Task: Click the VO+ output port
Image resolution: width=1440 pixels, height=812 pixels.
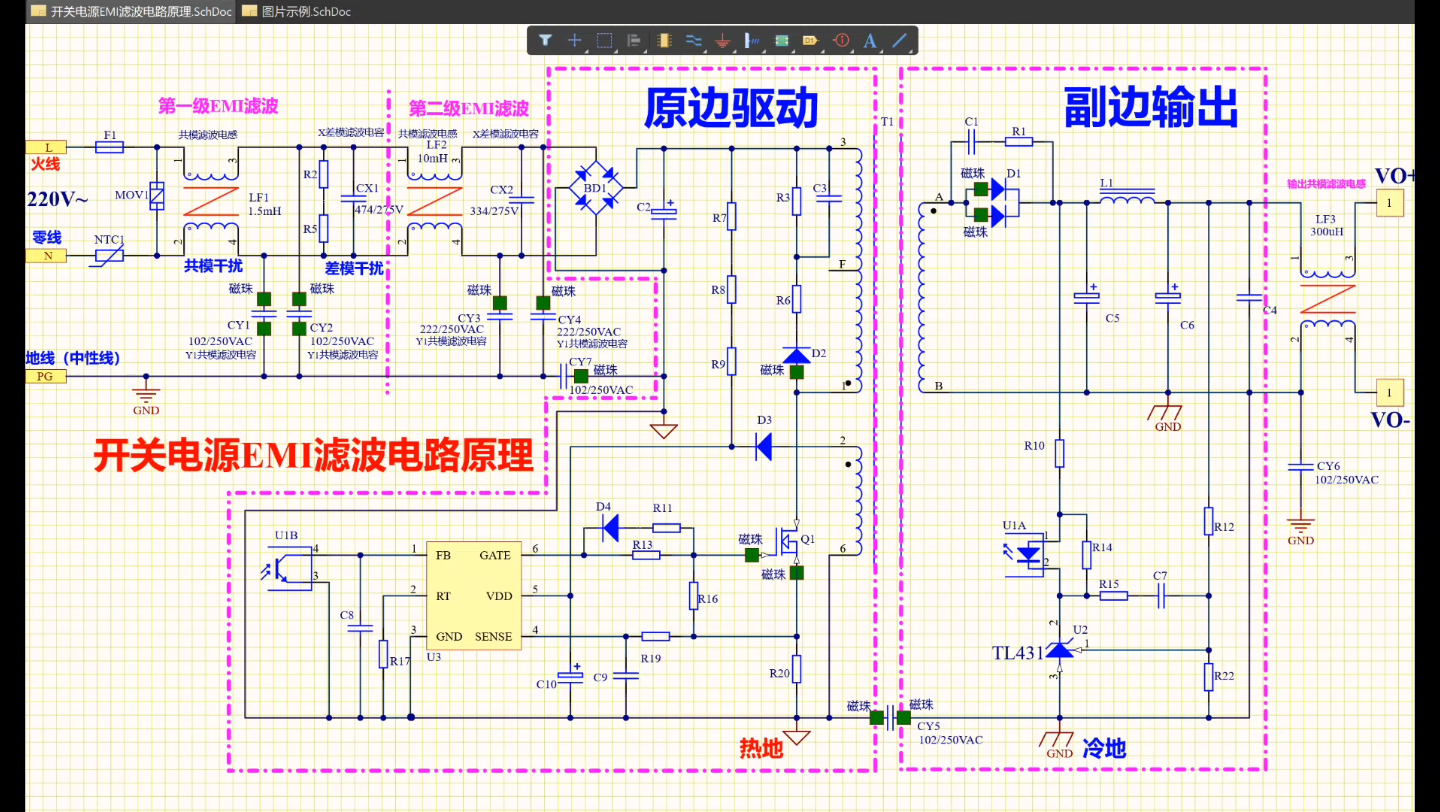Action: pos(1389,203)
